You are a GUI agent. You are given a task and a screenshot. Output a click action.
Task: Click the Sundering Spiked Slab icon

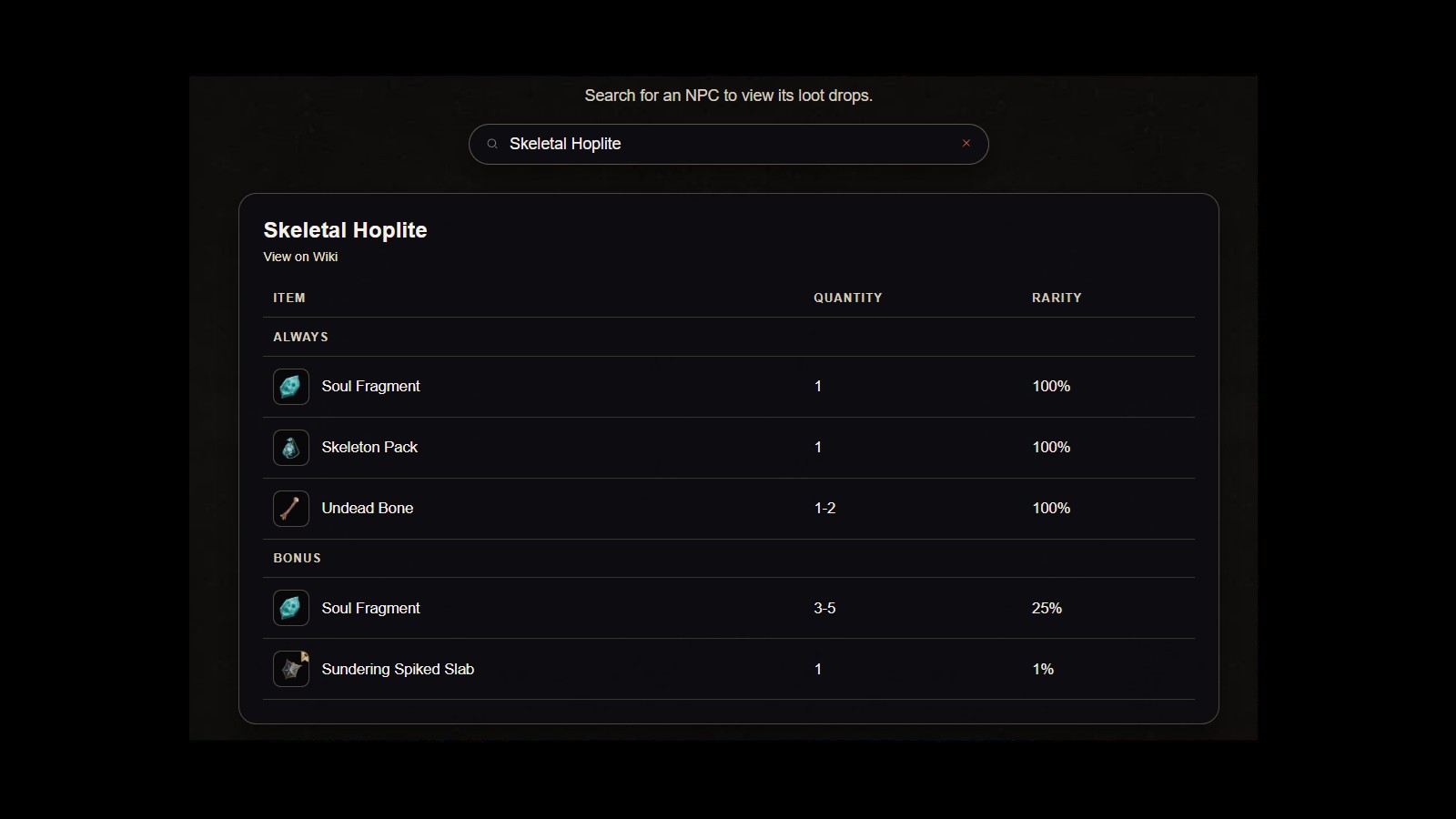tap(291, 669)
